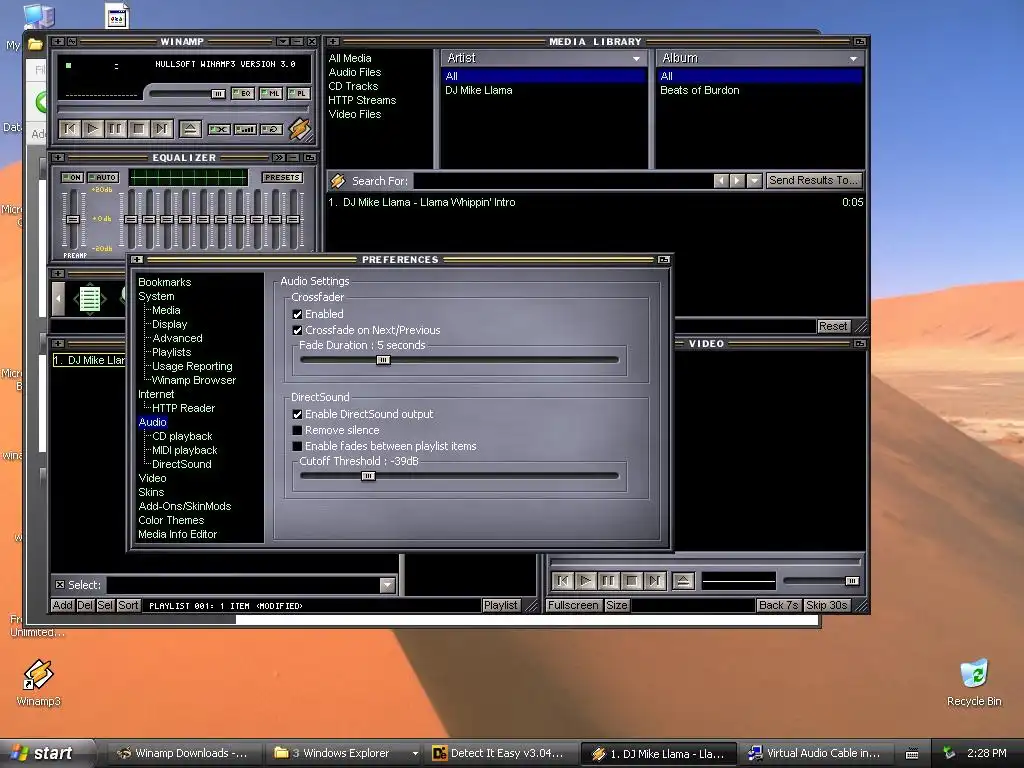Click Pause in Winamp main window
This screenshot has height=768, width=1024.
[116, 129]
